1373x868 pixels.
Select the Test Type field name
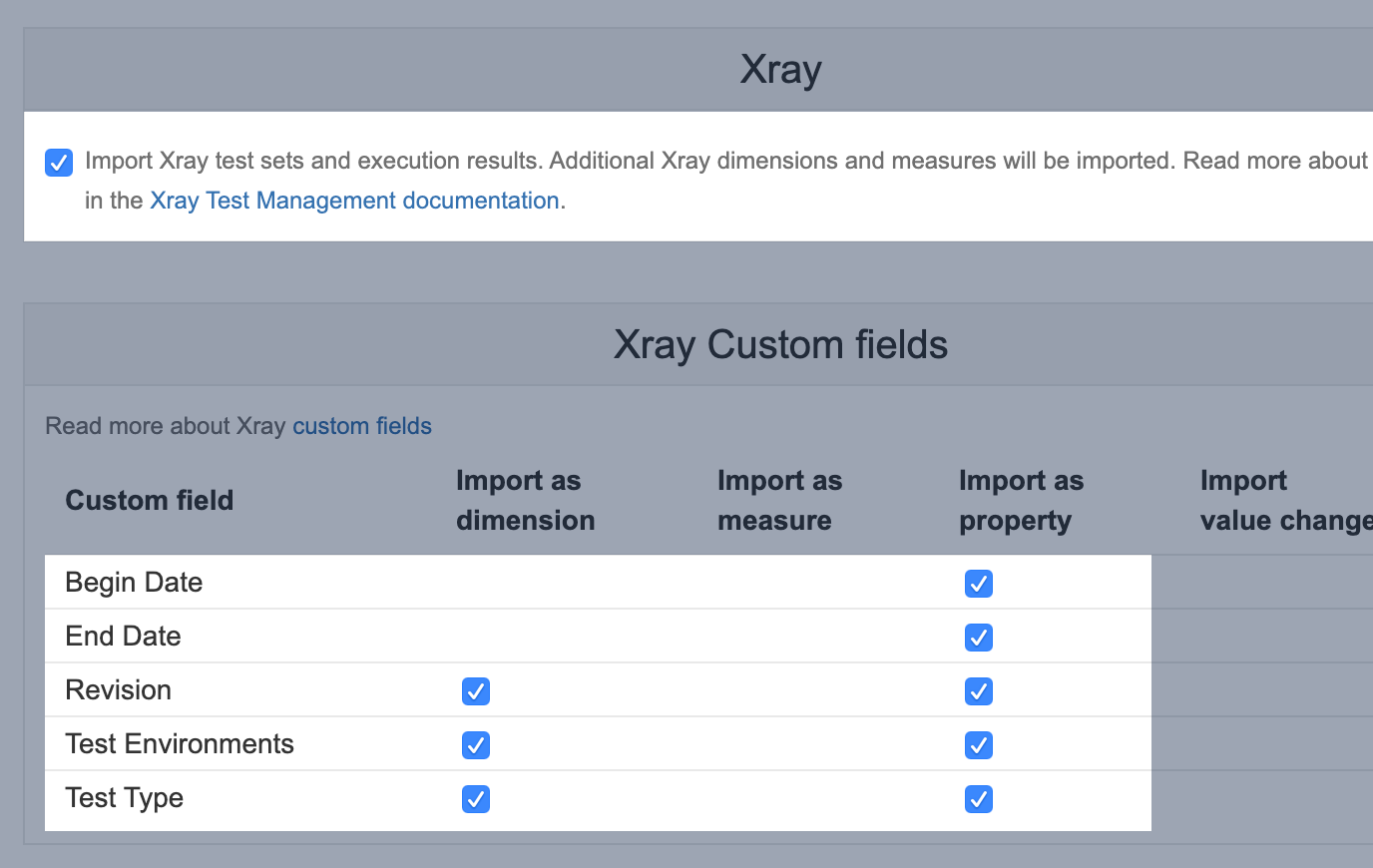124,798
